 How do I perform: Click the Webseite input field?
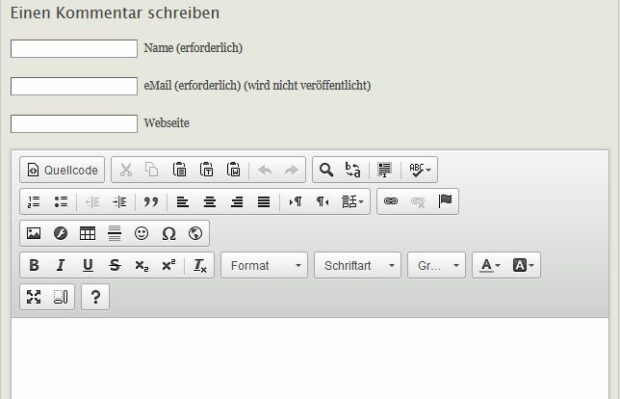pos(74,124)
